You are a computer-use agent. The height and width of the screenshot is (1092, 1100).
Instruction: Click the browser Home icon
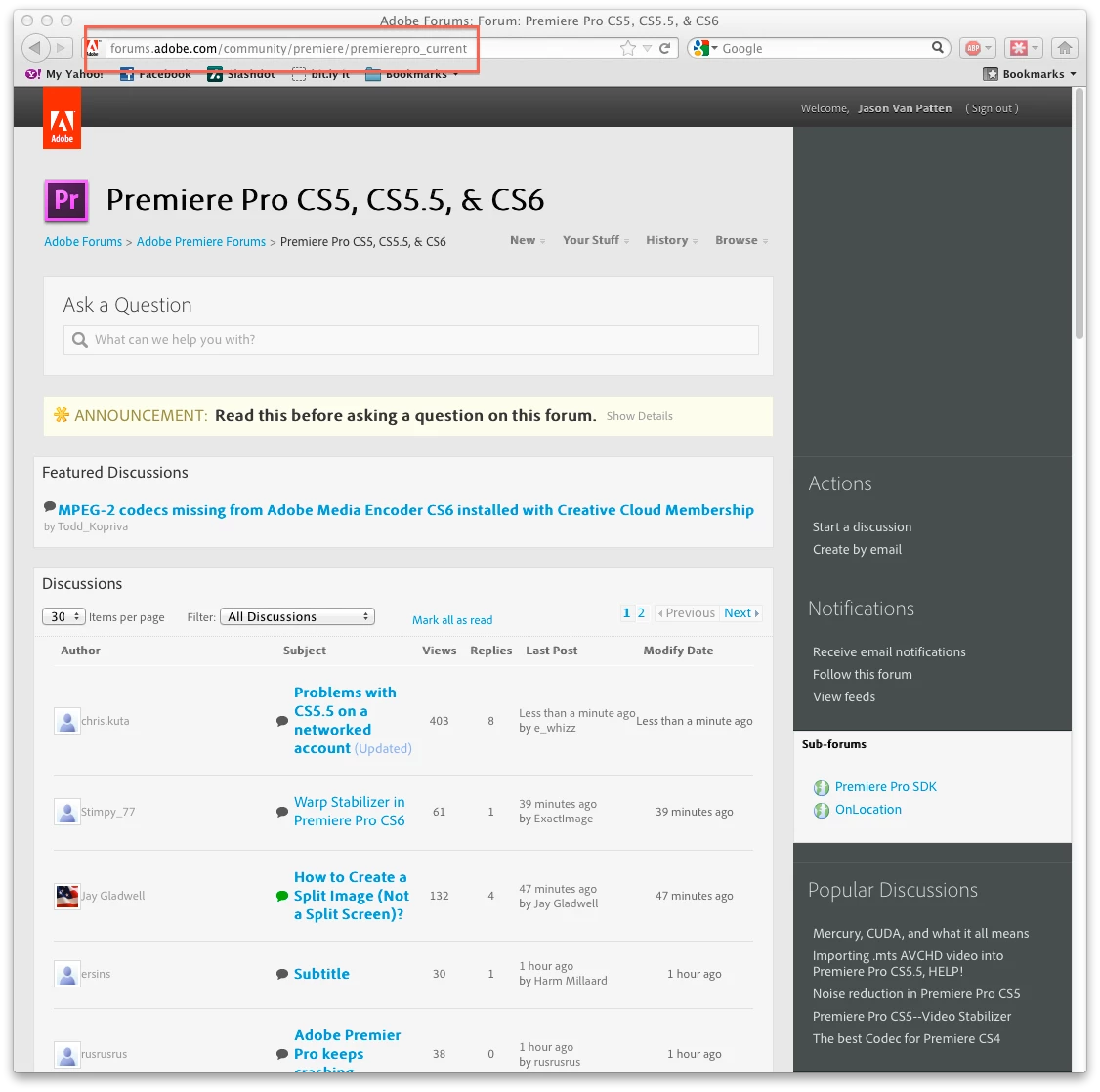click(x=1064, y=49)
